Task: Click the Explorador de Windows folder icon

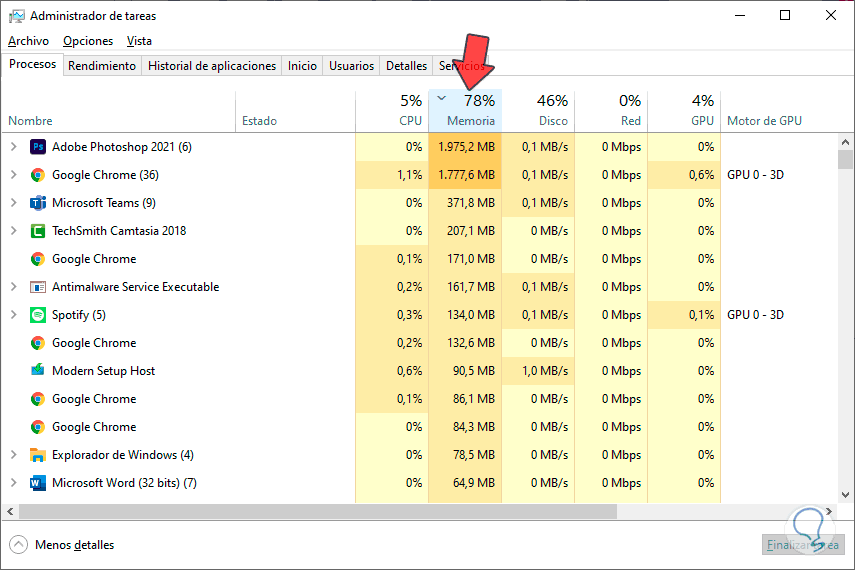Action: [x=38, y=455]
